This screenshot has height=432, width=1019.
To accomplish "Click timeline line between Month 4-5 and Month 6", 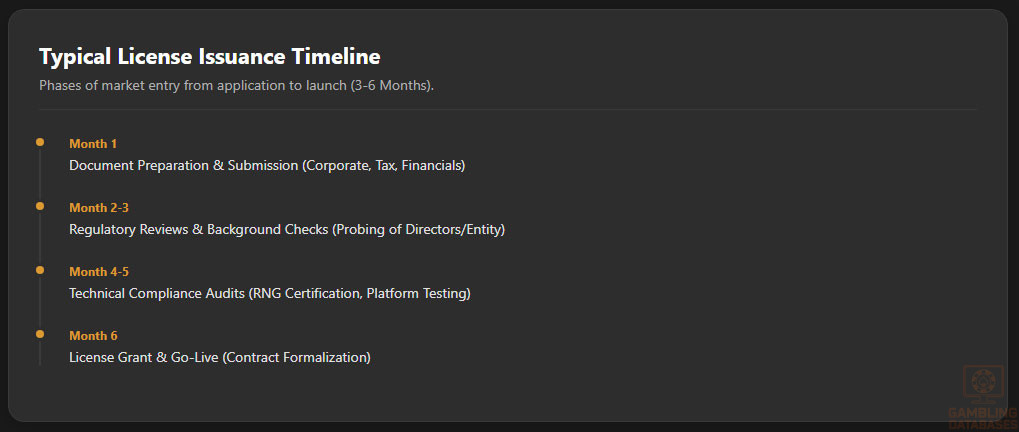I will [x=40, y=303].
